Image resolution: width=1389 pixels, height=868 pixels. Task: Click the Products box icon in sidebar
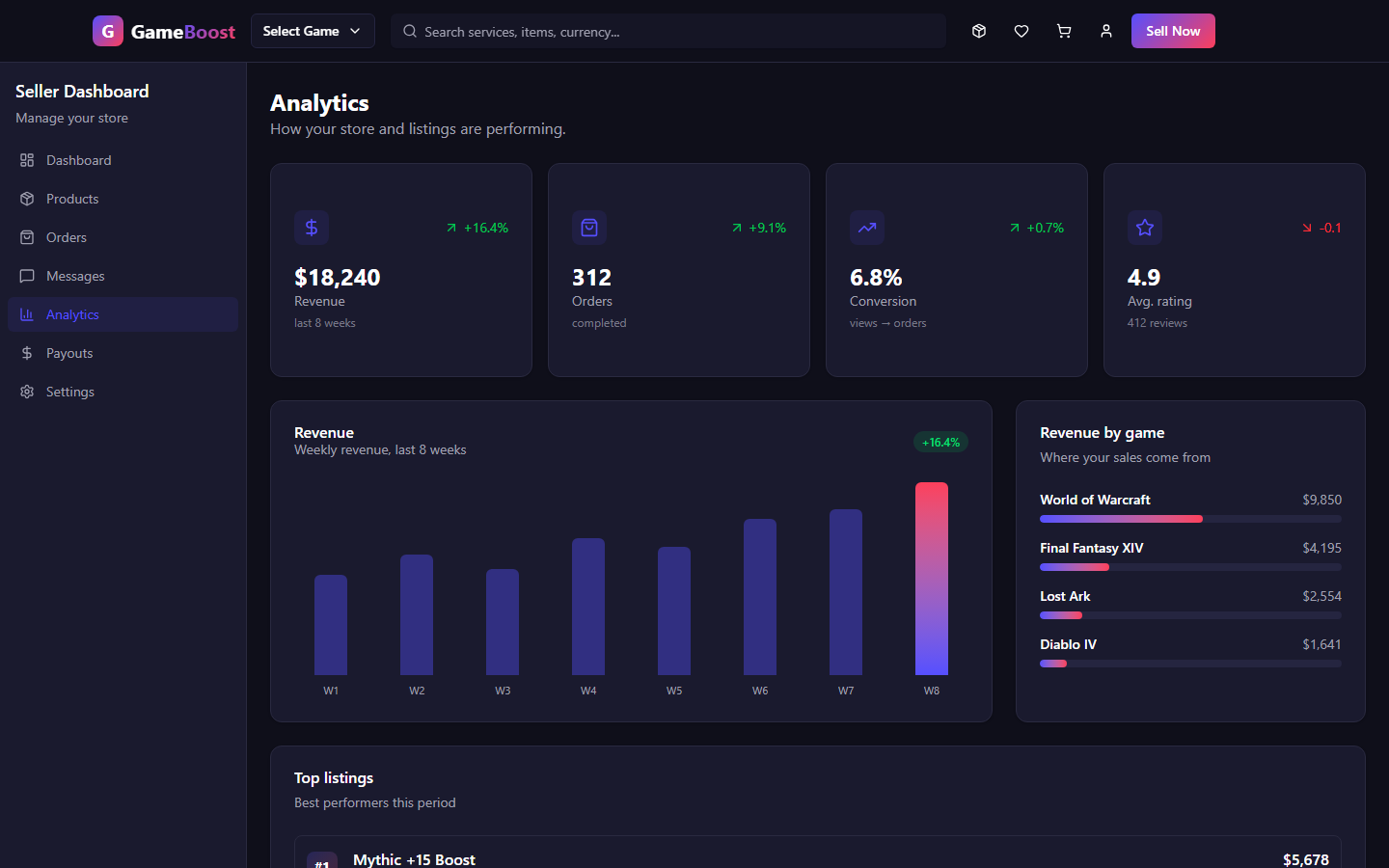(x=27, y=199)
